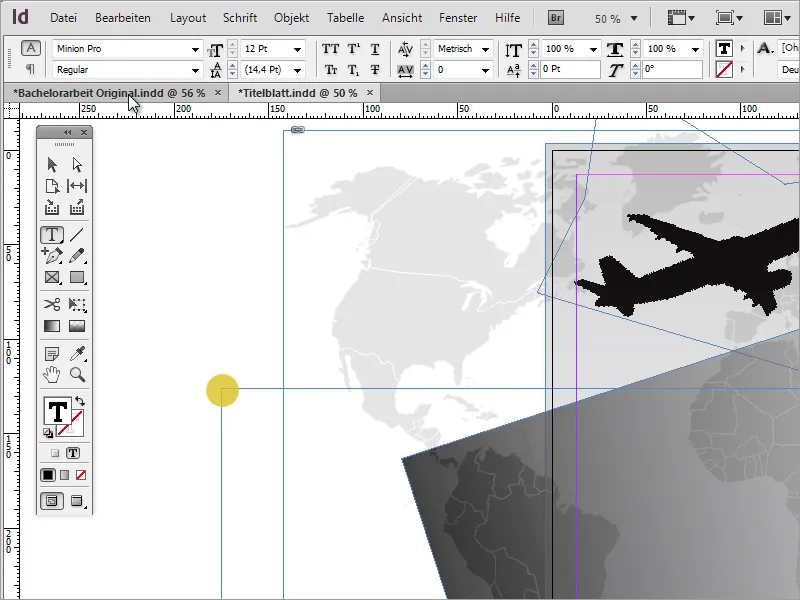Screen dimensions: 800x600
Task: Select the Content Collector tool
Action: click(52, 207)
